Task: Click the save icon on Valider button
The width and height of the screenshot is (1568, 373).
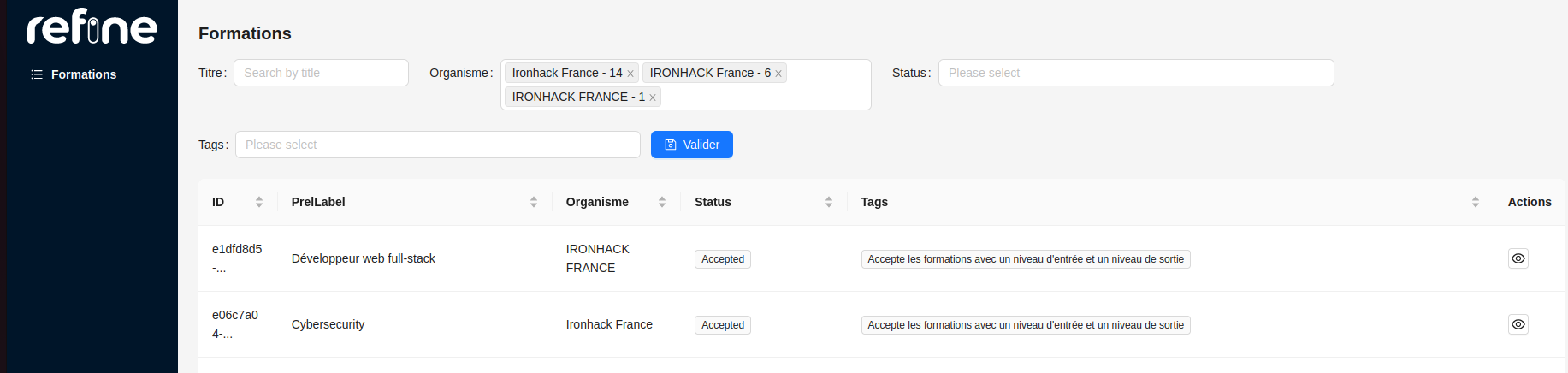Action: [x=671, y=145]
